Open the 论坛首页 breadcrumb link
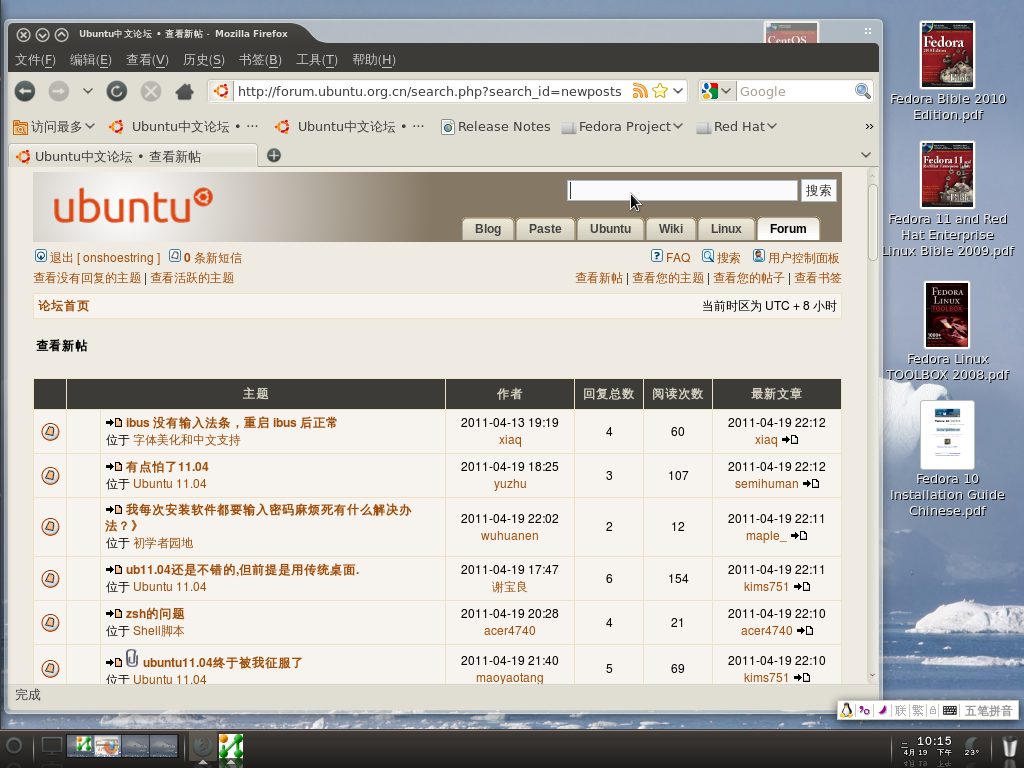This screenshot has width=1024, height=768. coord(63,306)
